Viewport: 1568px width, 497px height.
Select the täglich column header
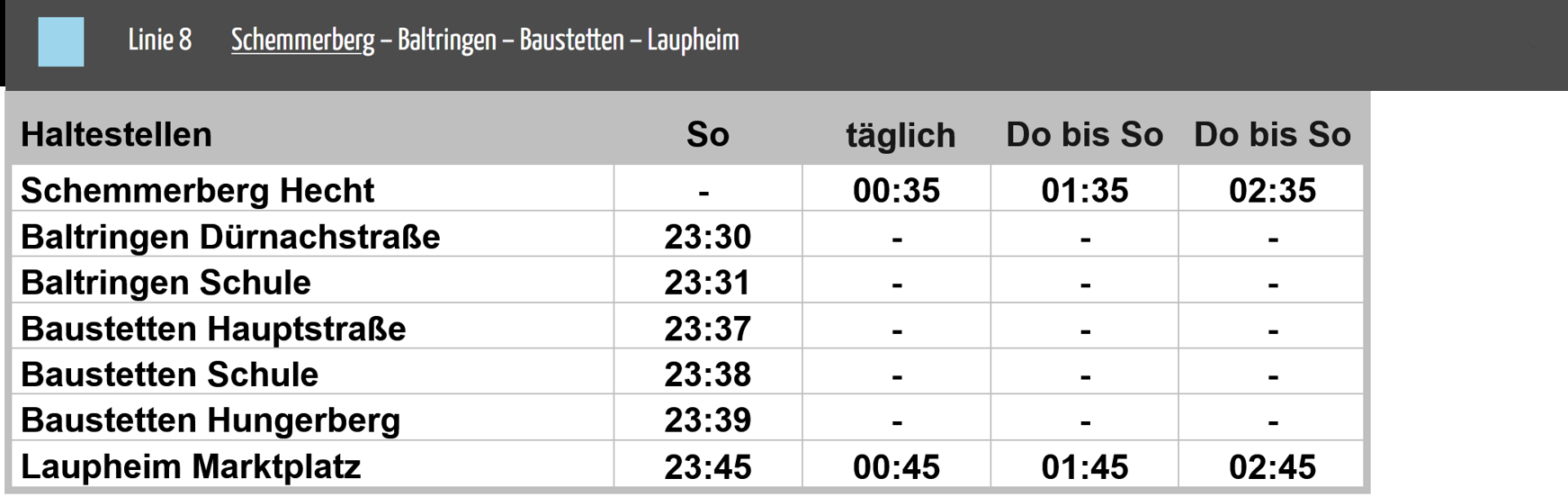pyautogui.click(x=900, y=135)
